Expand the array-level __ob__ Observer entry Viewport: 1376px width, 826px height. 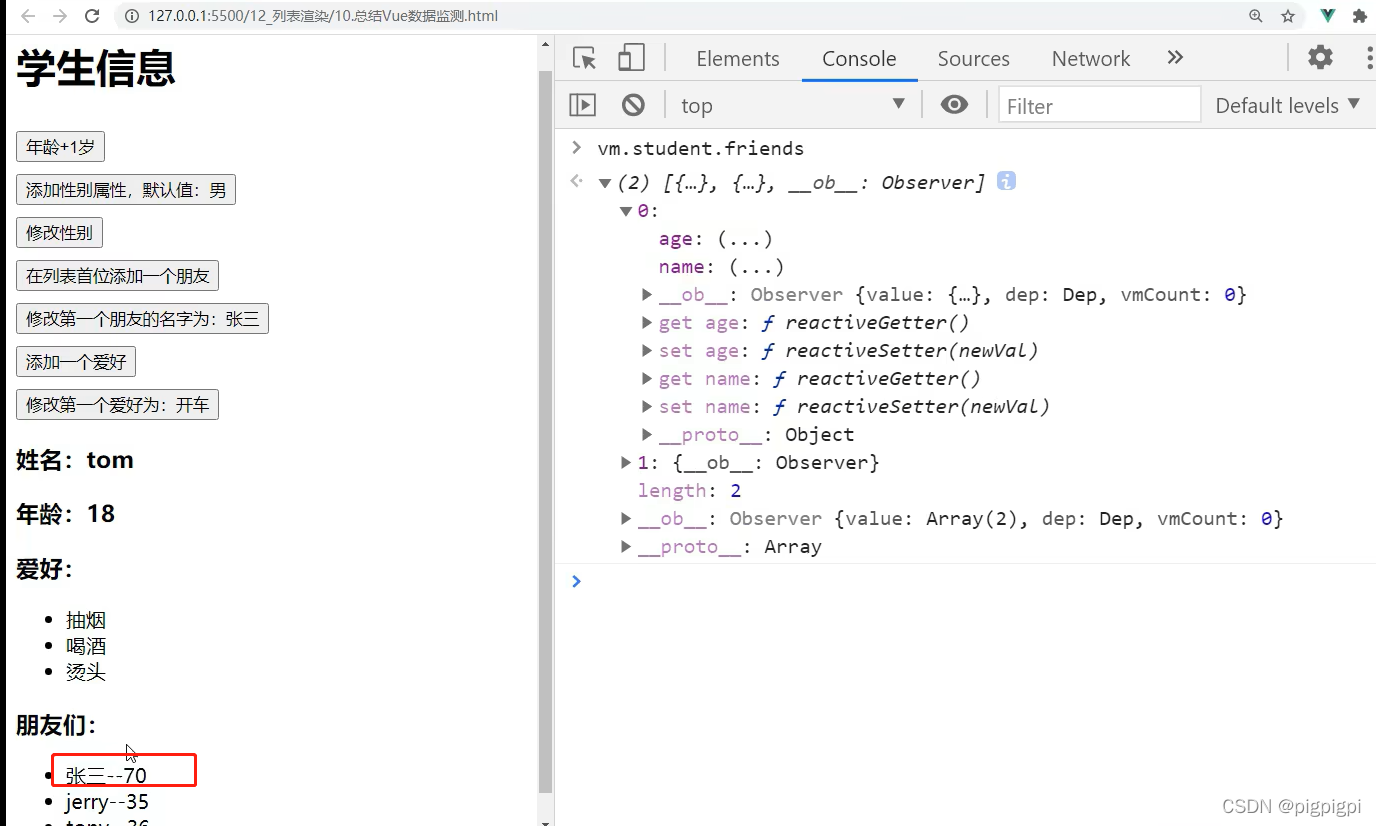(626, 519)
